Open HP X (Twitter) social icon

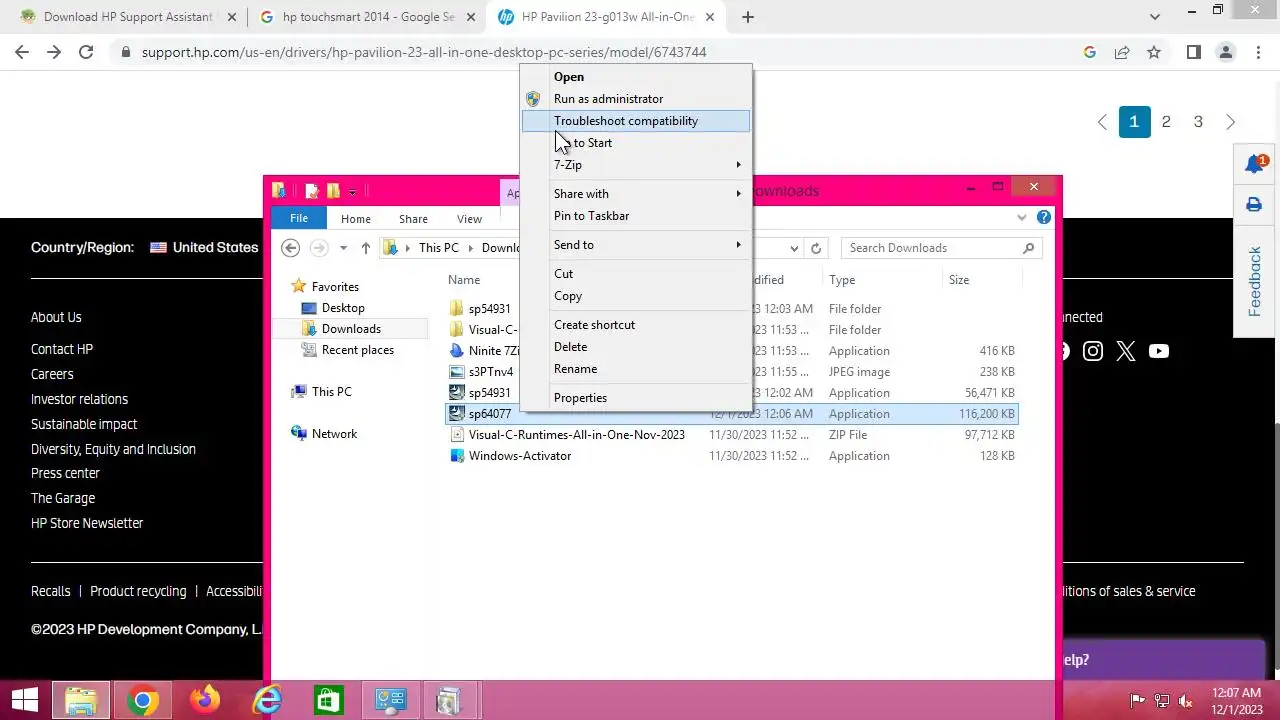(1126, 351)
